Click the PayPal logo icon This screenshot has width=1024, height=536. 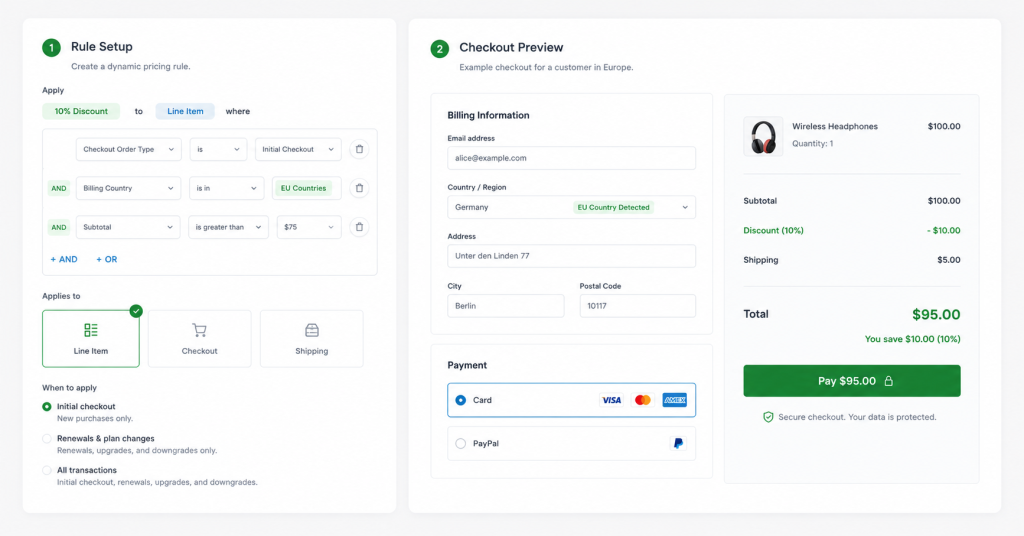pyautogui.click(x=678, y=443)
